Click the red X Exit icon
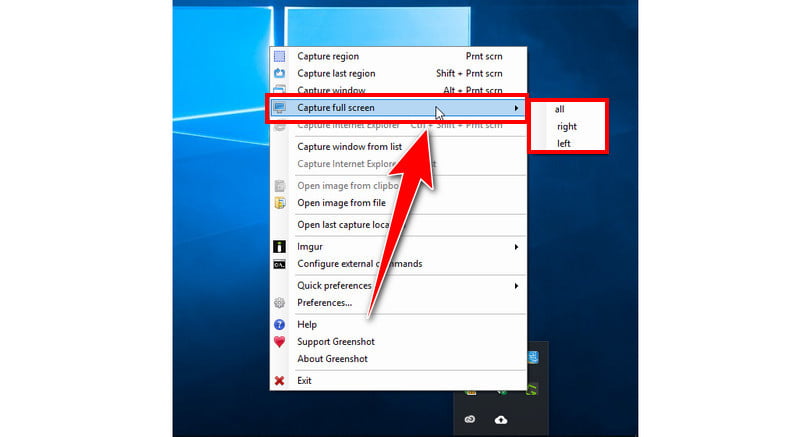The image size is (800, 437). 280,381
